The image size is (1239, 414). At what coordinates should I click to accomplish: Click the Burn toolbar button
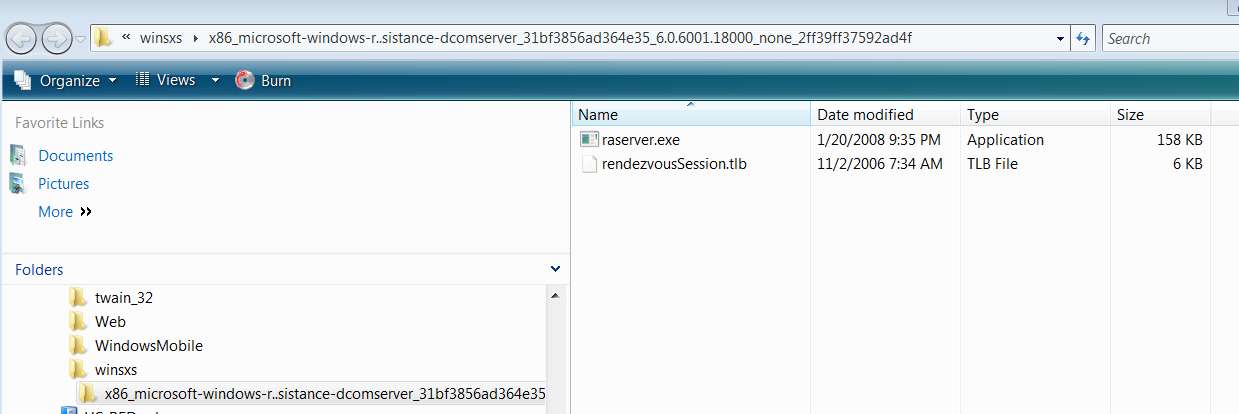coord(264,80)
